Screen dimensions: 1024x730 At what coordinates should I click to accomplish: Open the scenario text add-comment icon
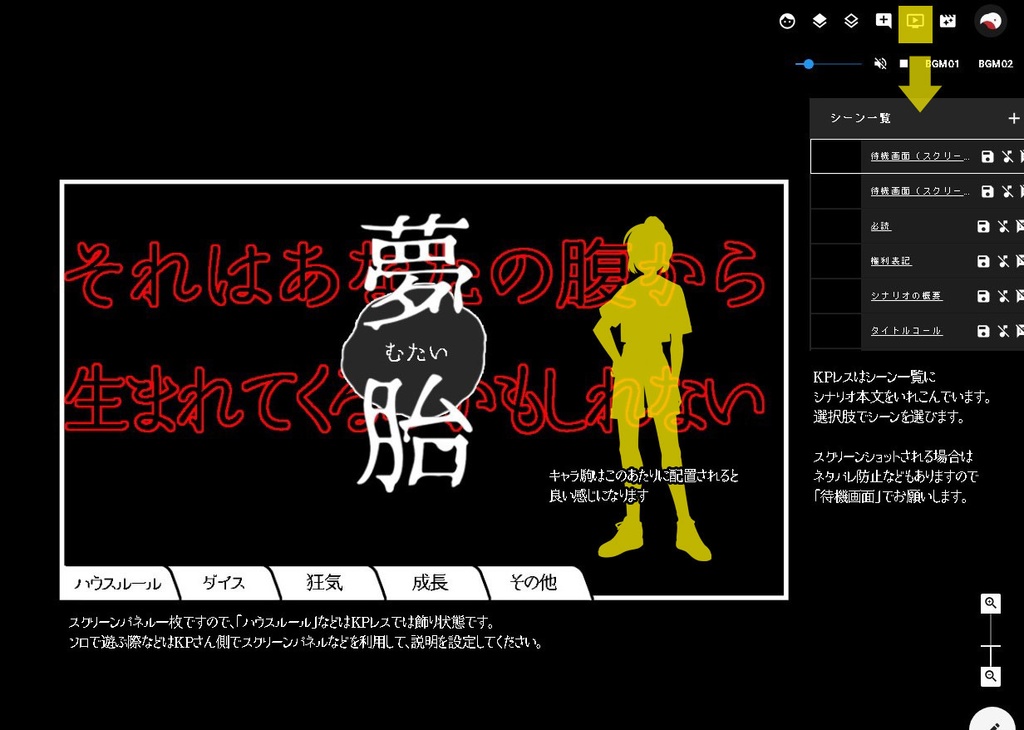coord(883,21)
